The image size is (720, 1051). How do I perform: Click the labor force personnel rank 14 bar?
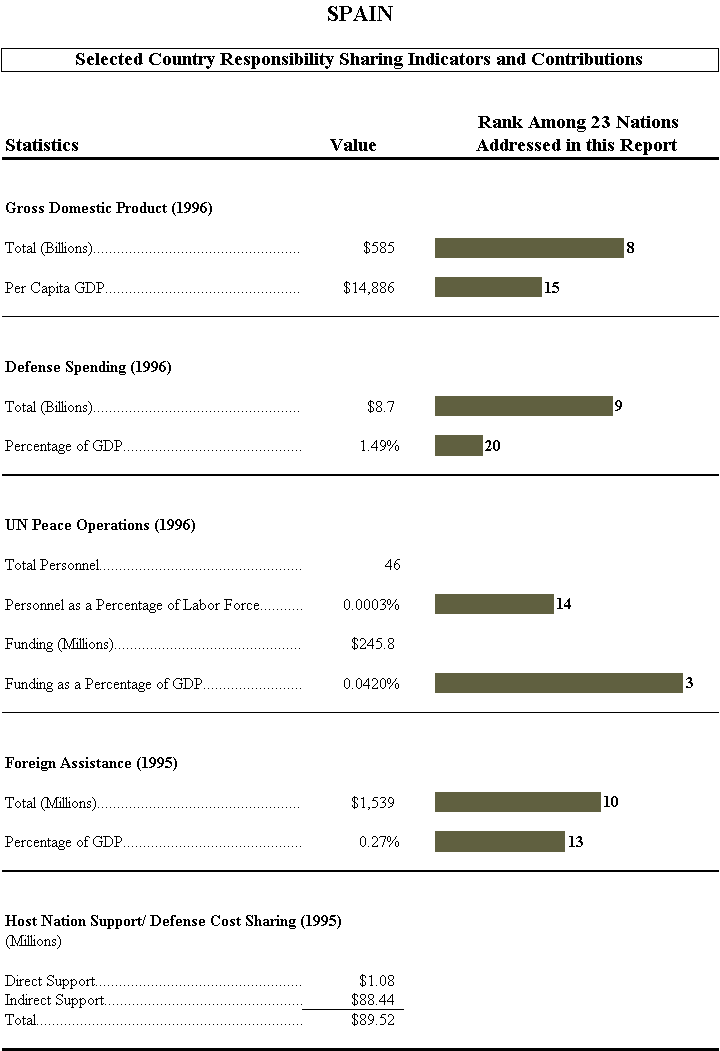pyautogui.click(x=494, y=604)
